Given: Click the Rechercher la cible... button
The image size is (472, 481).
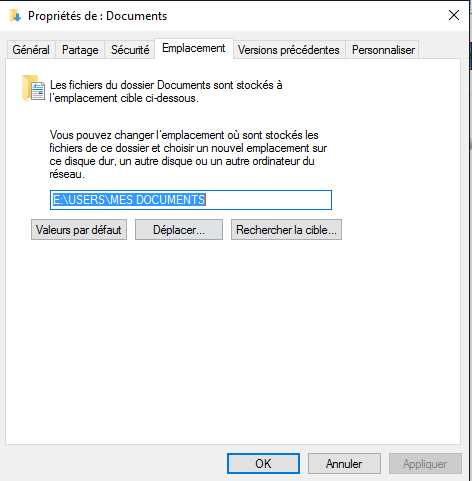Looking at the screenshot, I should point(286,230).
